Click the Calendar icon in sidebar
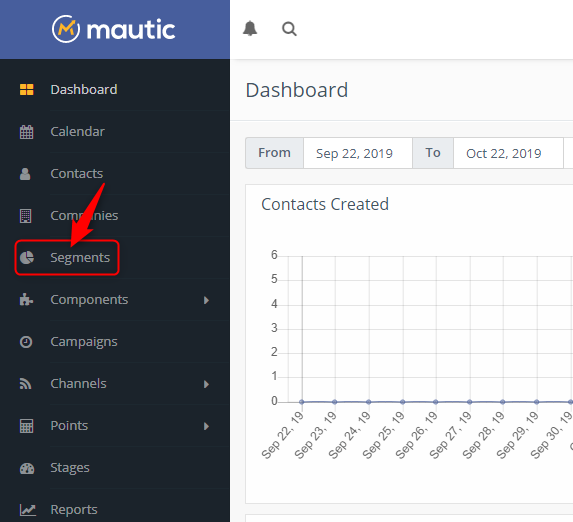 point(26,132)
